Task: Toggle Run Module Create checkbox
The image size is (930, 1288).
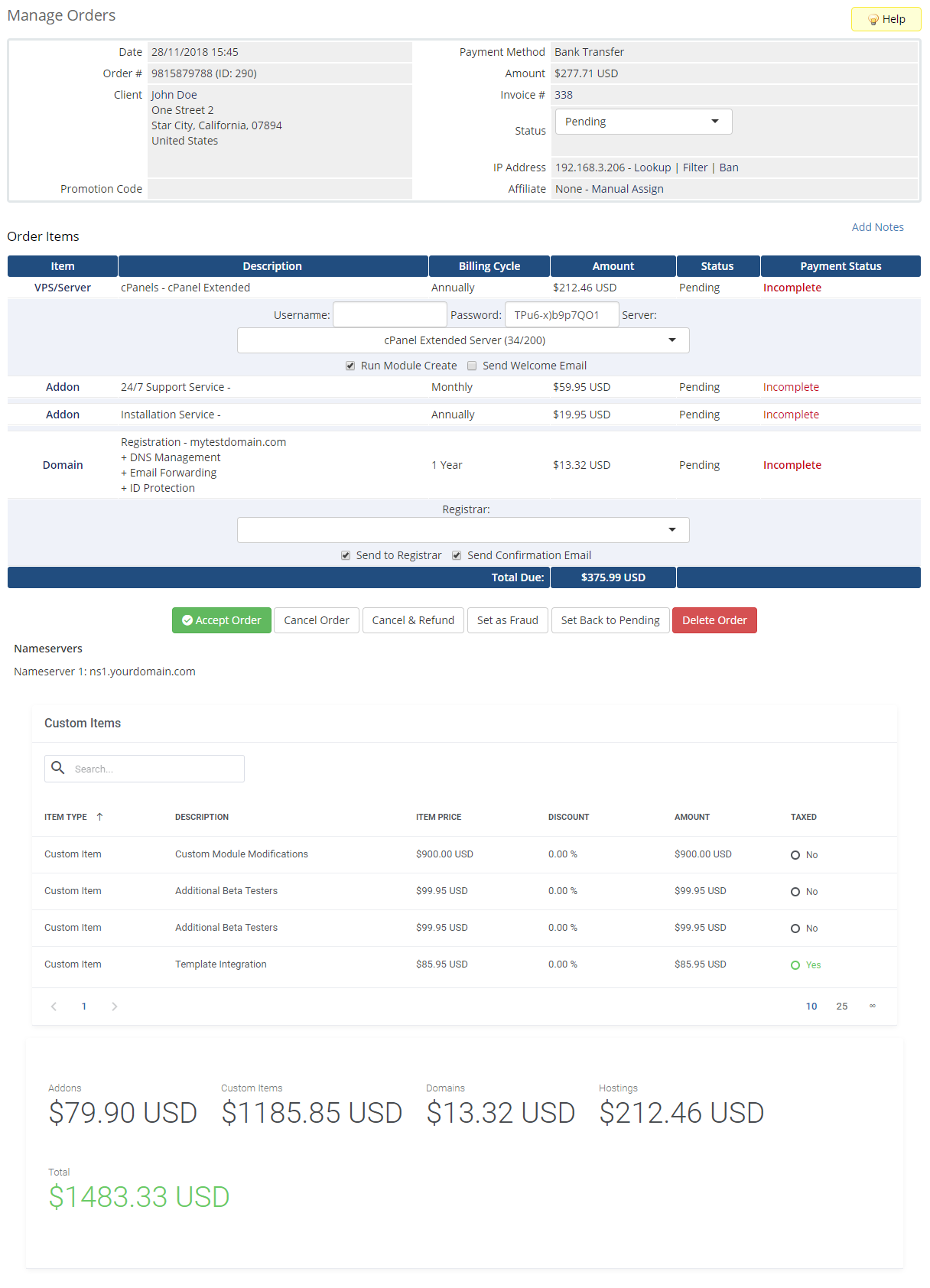Action: tap(350, 366)
